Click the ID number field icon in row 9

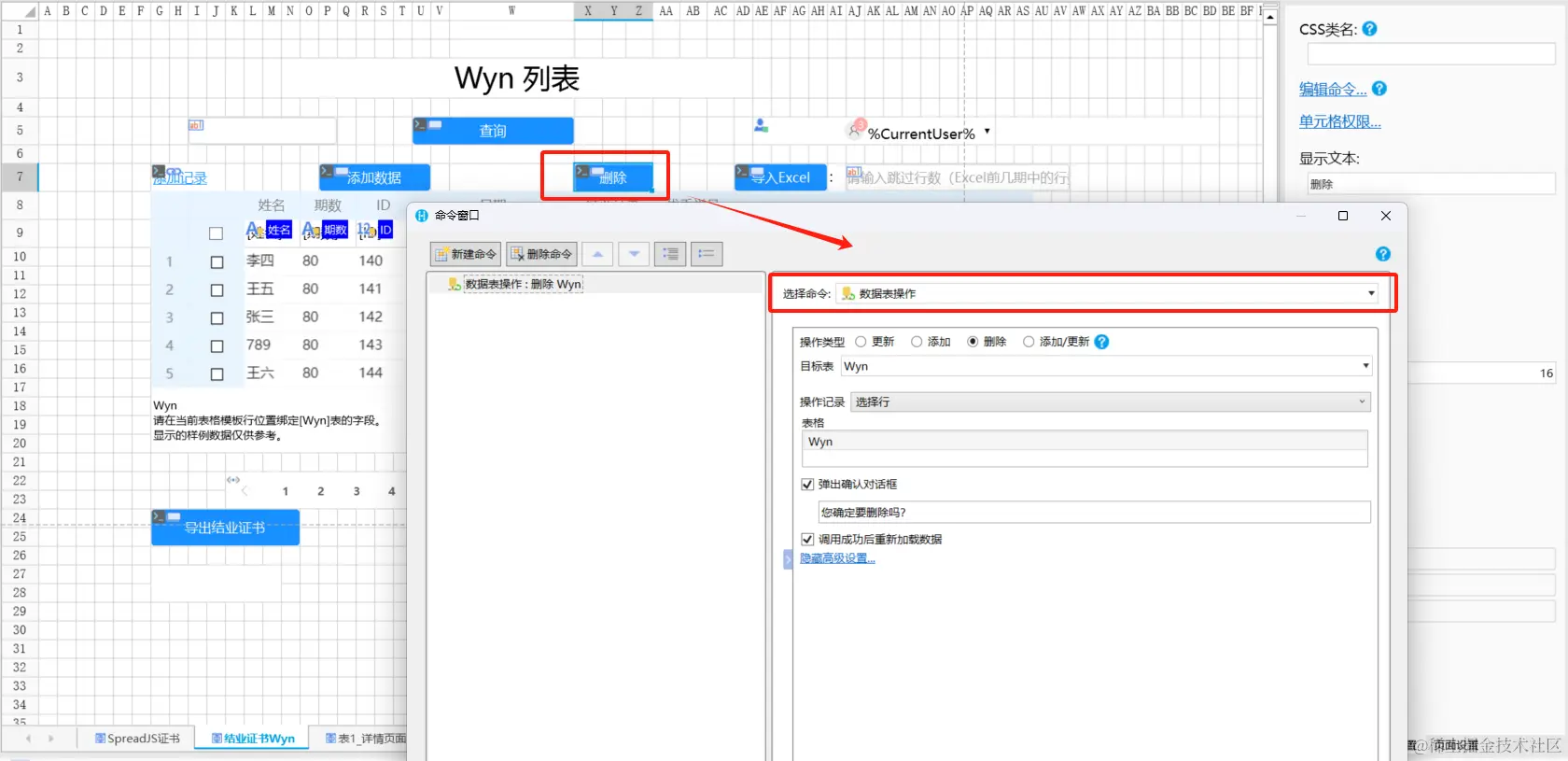[367, 230]
